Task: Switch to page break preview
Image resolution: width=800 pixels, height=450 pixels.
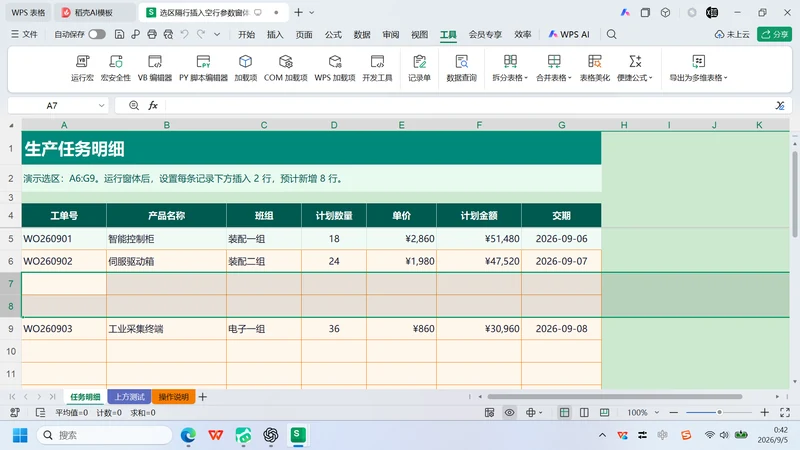Action: coord(604,412)
